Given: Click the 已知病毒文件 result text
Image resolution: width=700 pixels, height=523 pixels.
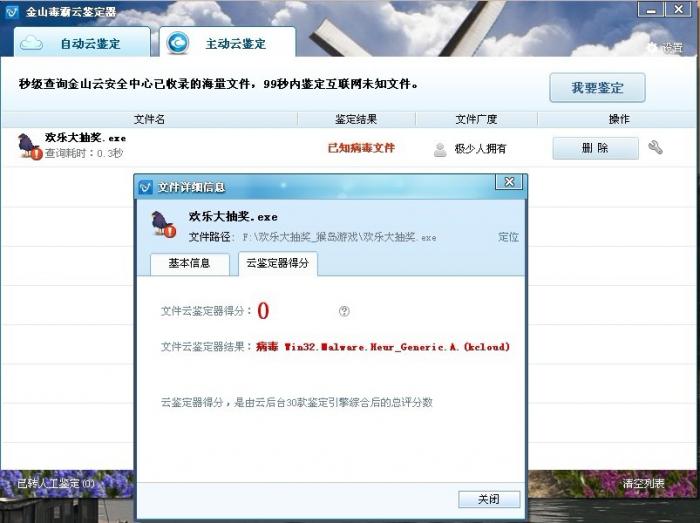Looking at the screenshot, I should click(361, 148).
